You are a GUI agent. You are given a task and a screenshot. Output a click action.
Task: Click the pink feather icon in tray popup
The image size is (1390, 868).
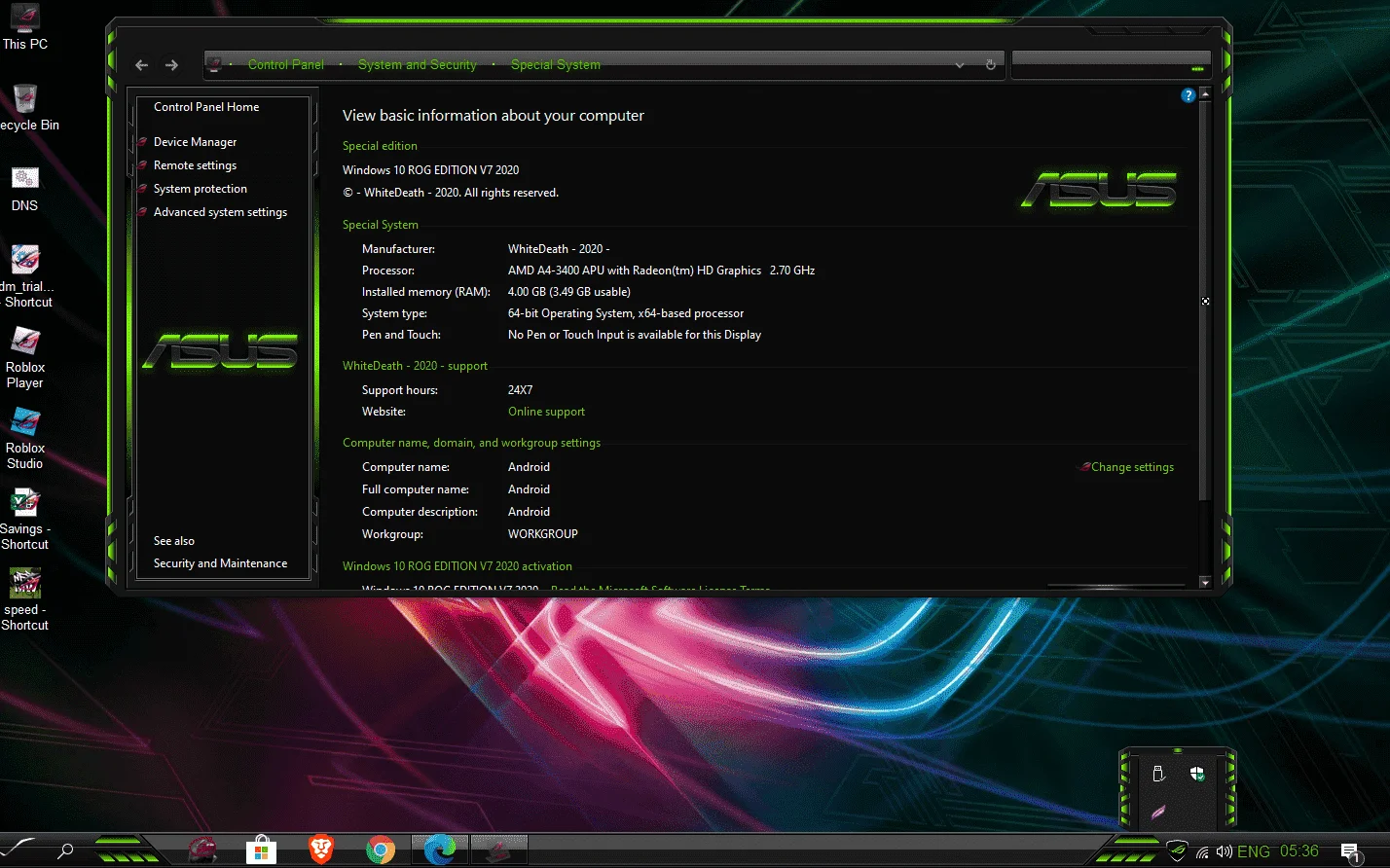[1158, 812]
